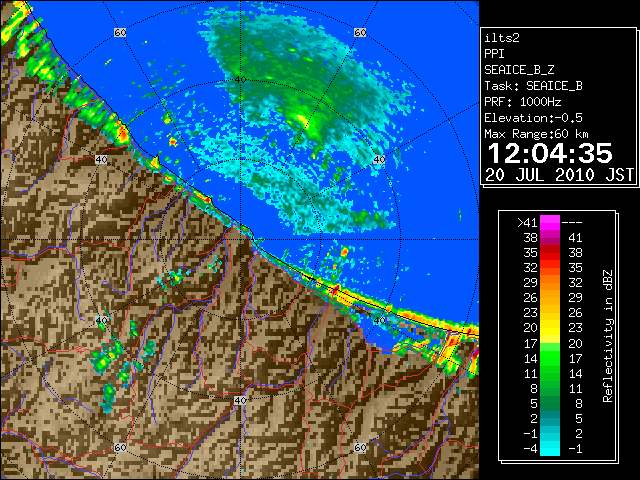Pick the dark green 5–8 dBZ swatch
This screenshot has height=480, width=640.
point(550,403)
